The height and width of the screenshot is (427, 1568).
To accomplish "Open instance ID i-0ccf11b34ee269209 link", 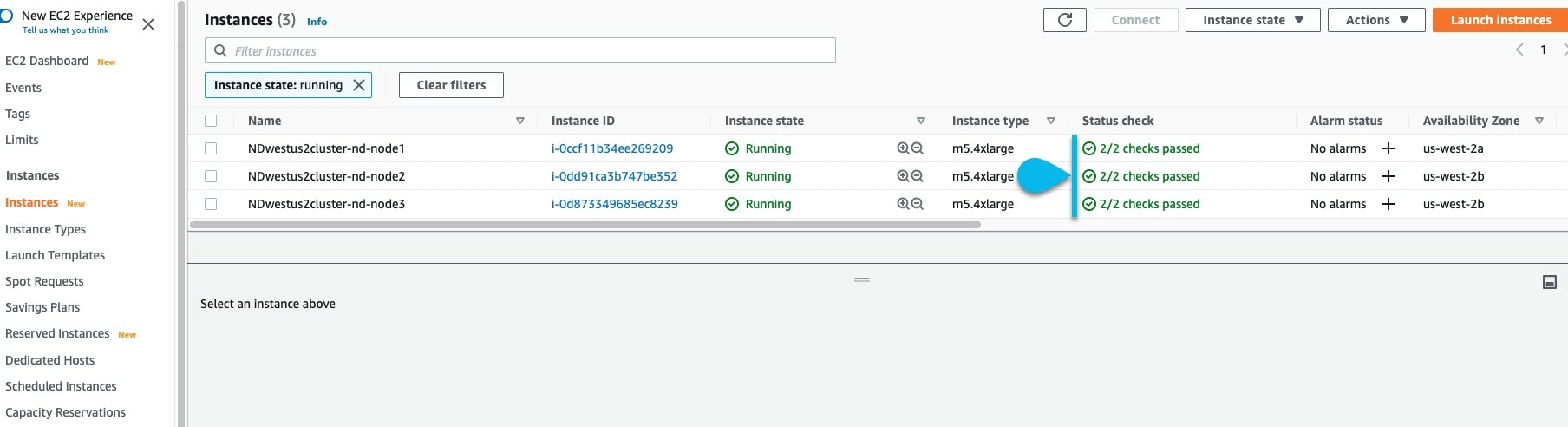I will (612, 148).
